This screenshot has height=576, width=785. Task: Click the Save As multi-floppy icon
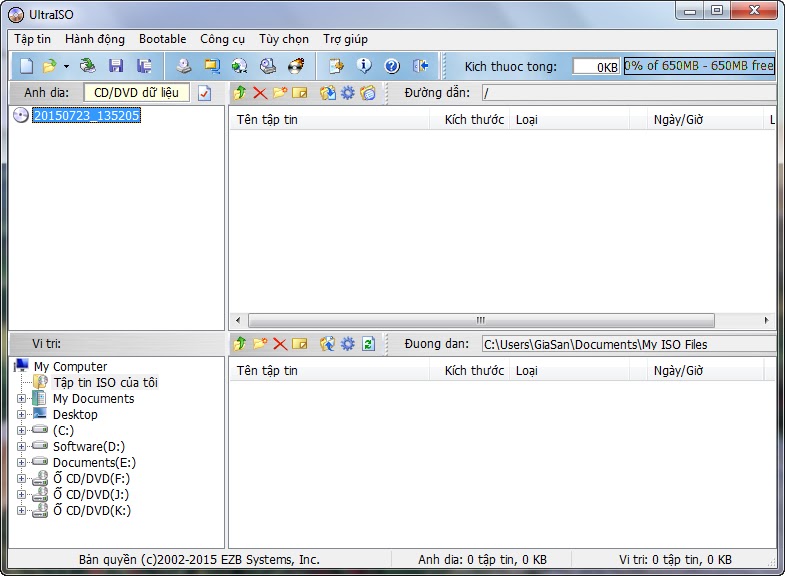coord(144,66)
